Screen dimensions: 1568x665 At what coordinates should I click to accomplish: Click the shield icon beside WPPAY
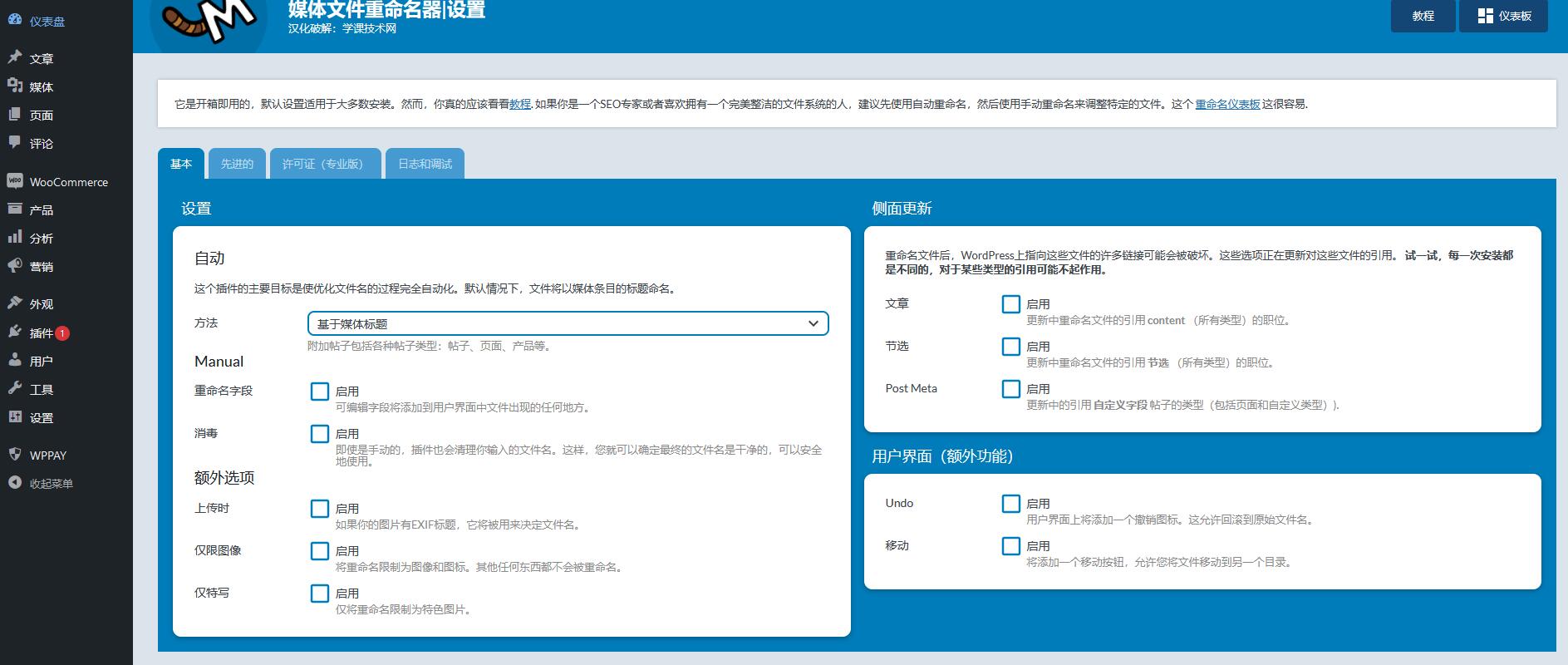click(15, 454)
